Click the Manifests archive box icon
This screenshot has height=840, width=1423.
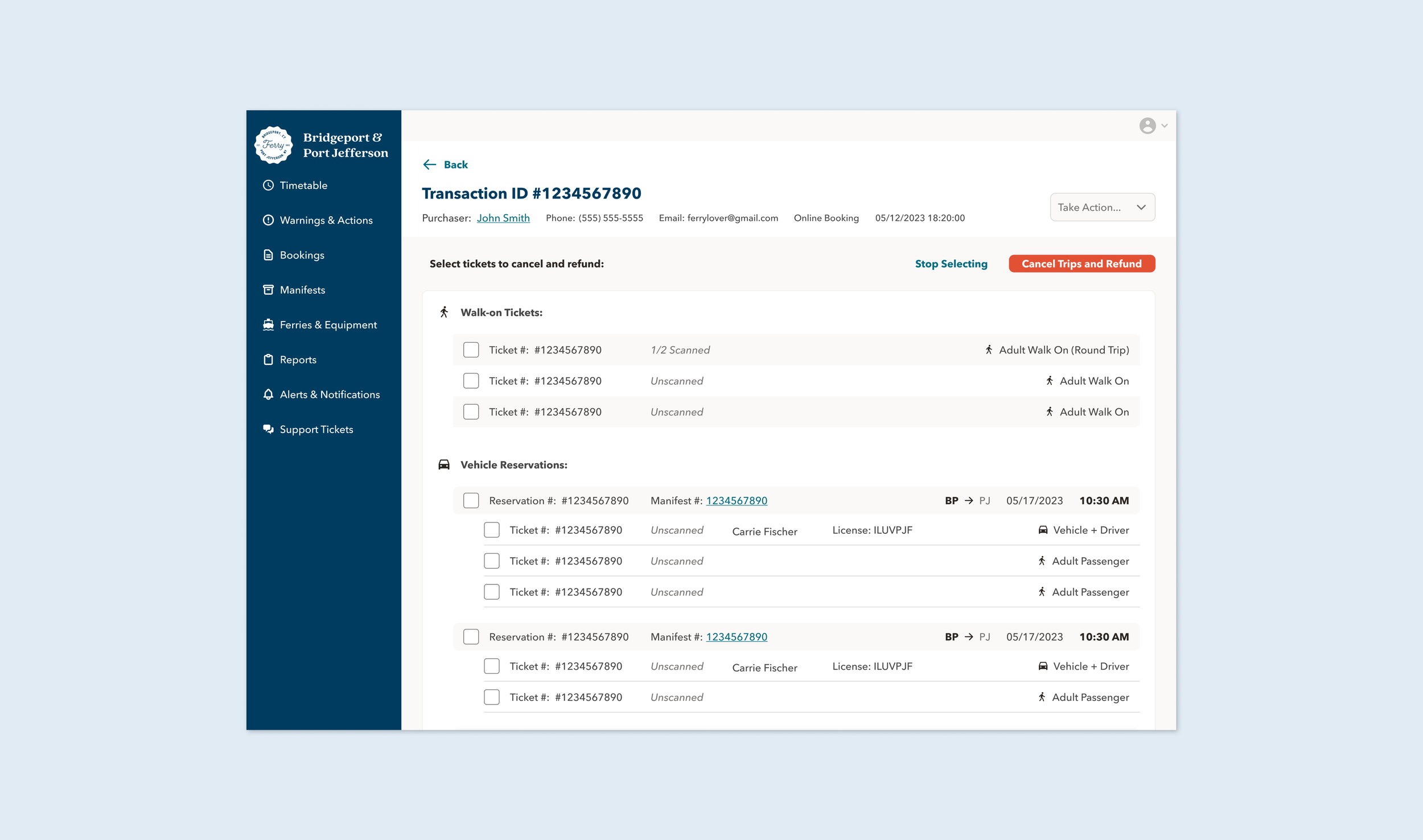(x=268, y=290)
